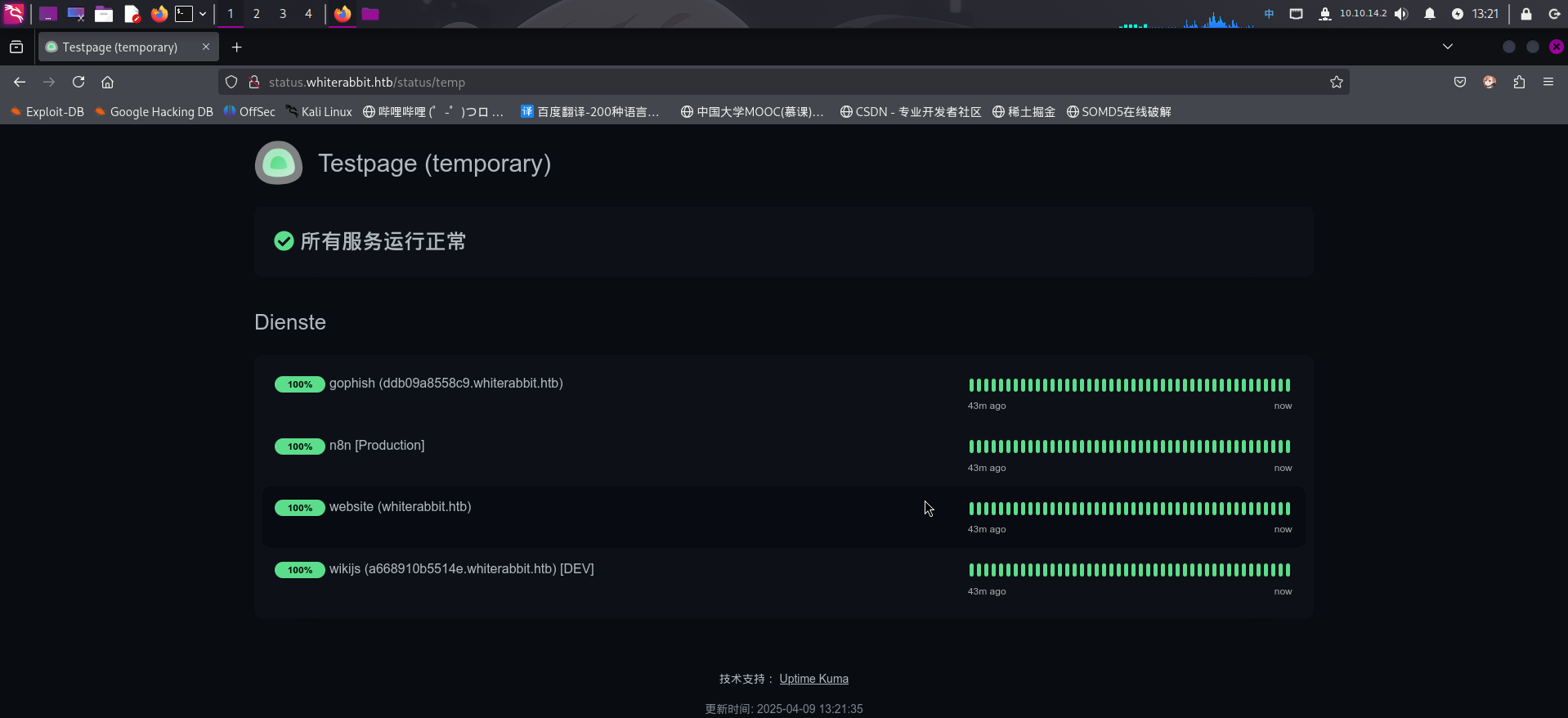The width and height of the screenshot is (1568, 718).
Task: Click the n8n [Production] 100% badge
Action: (x=300, y=447)
